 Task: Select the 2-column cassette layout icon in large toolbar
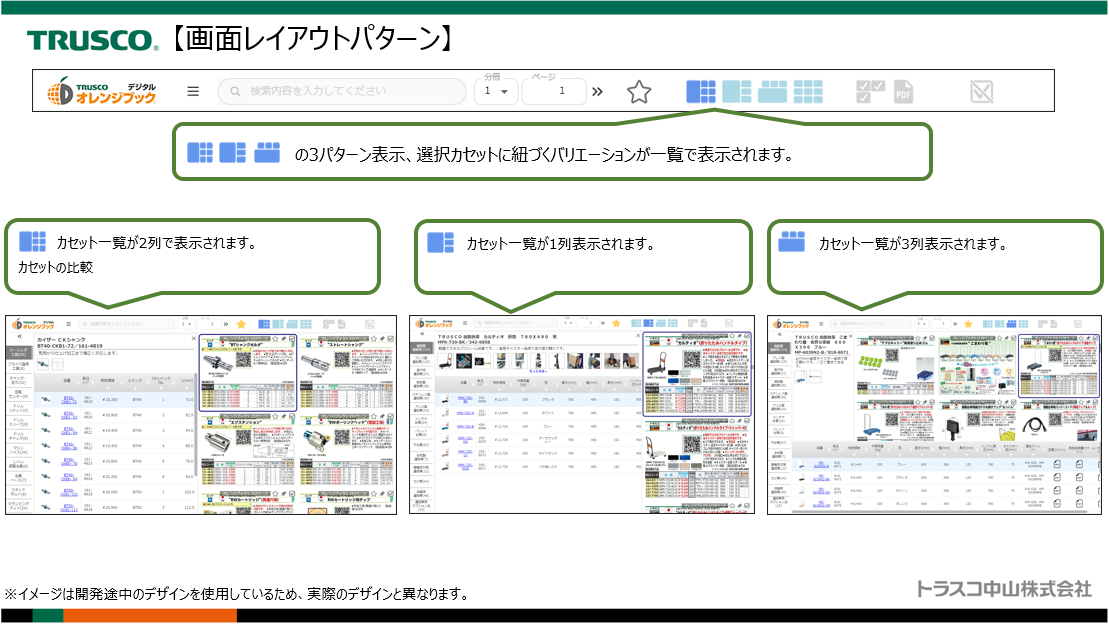(x=701, y=91)
